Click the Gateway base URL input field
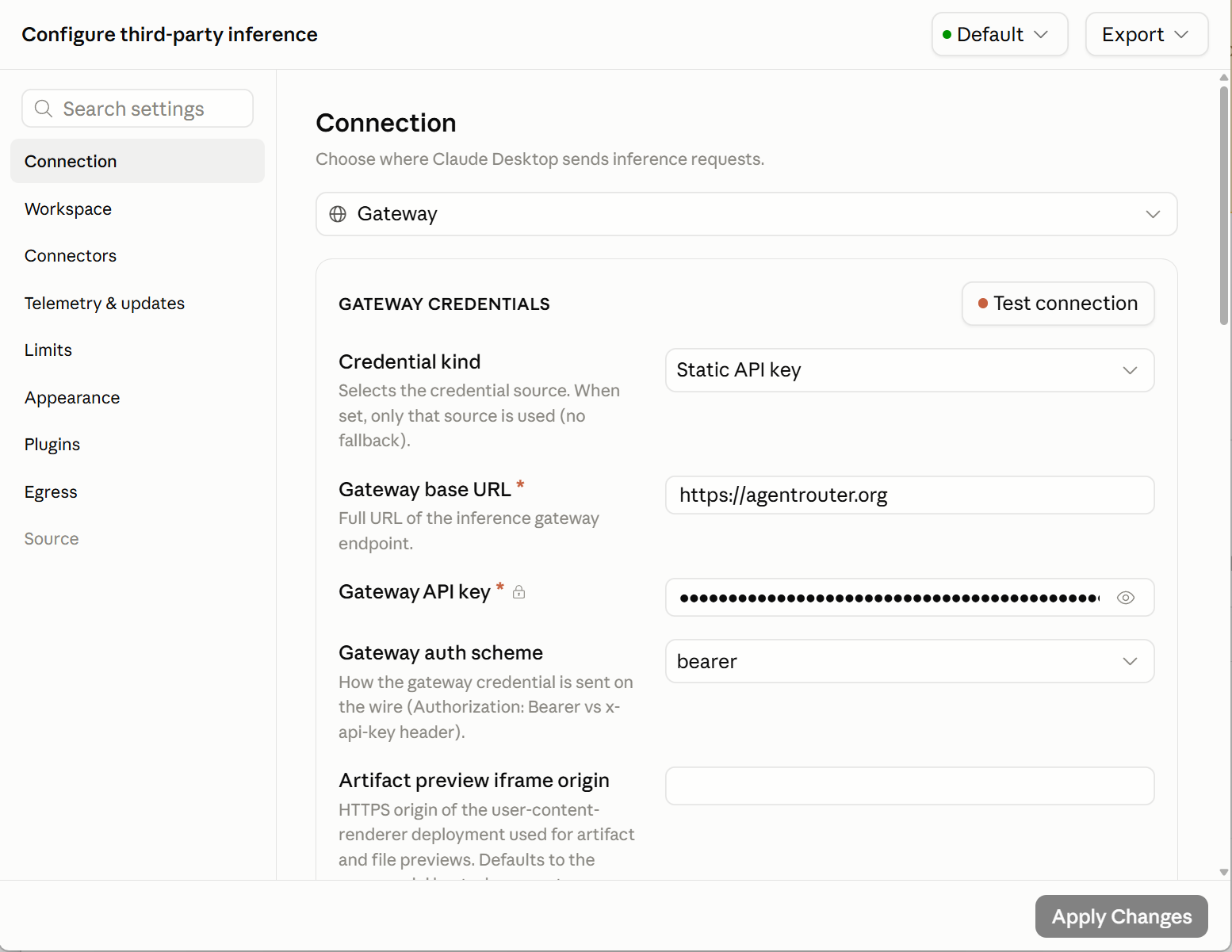 coord(909,495)
